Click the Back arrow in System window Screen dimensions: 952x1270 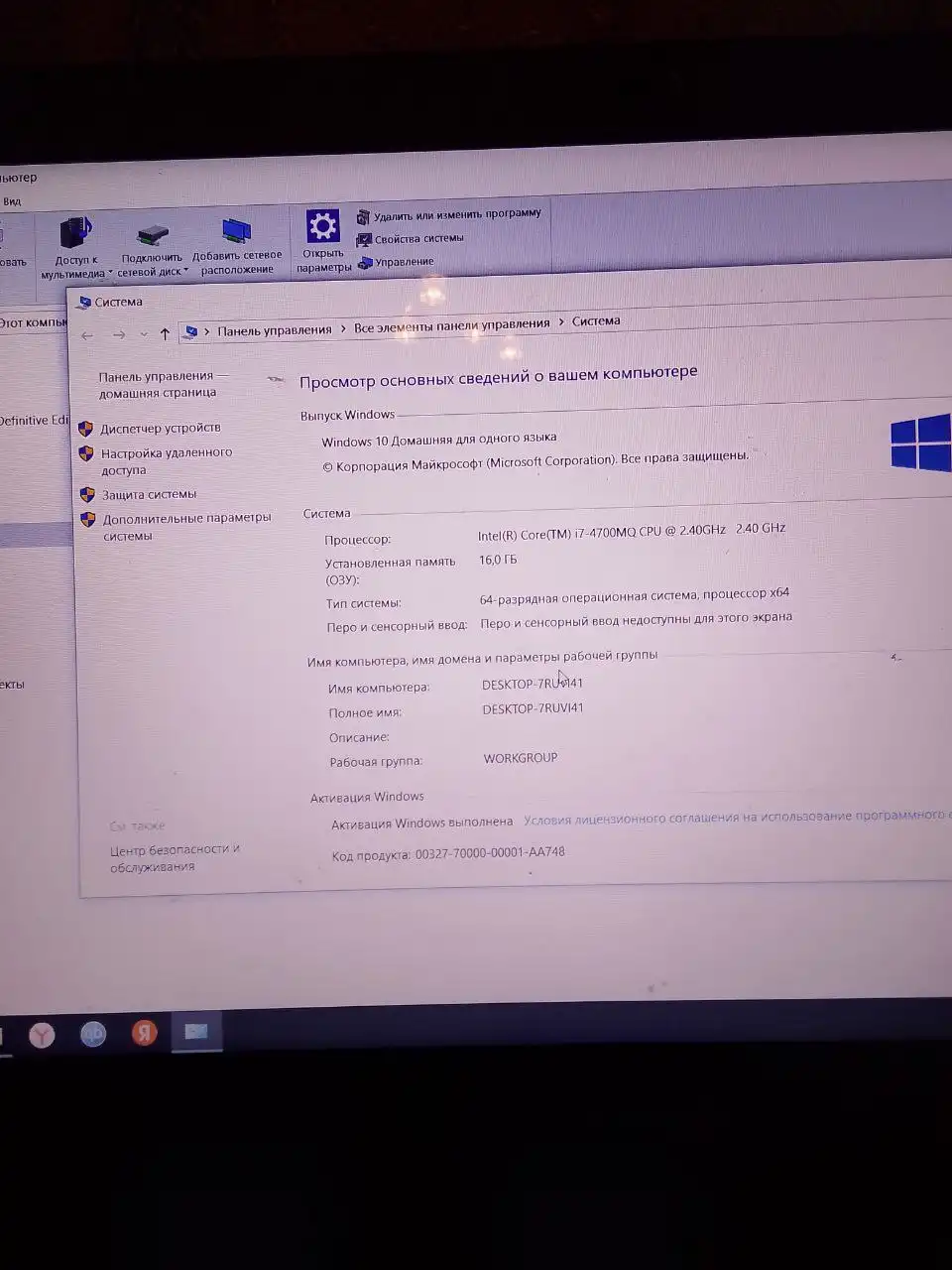tap(87, 335)
